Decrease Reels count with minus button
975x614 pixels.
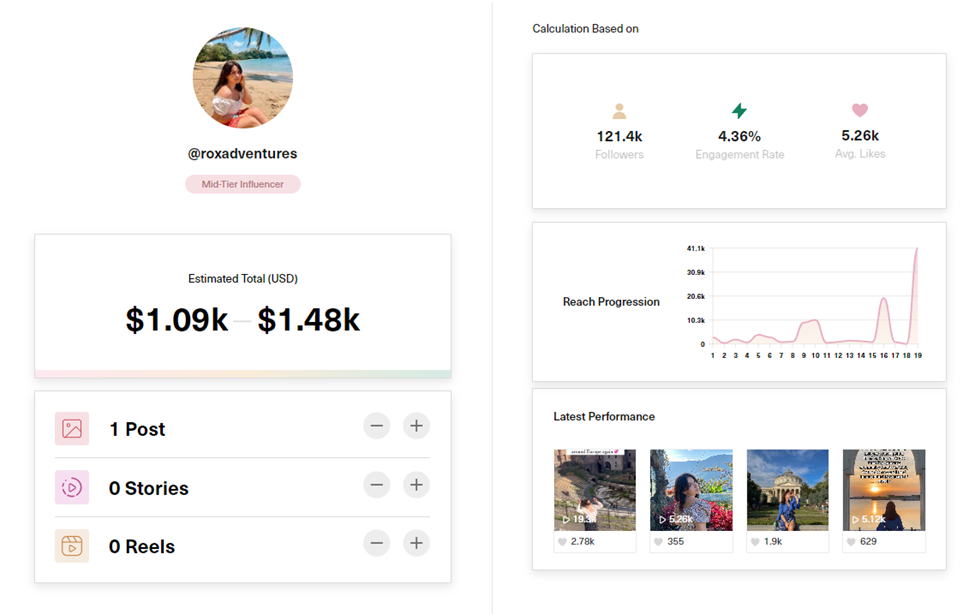point(377,543)
